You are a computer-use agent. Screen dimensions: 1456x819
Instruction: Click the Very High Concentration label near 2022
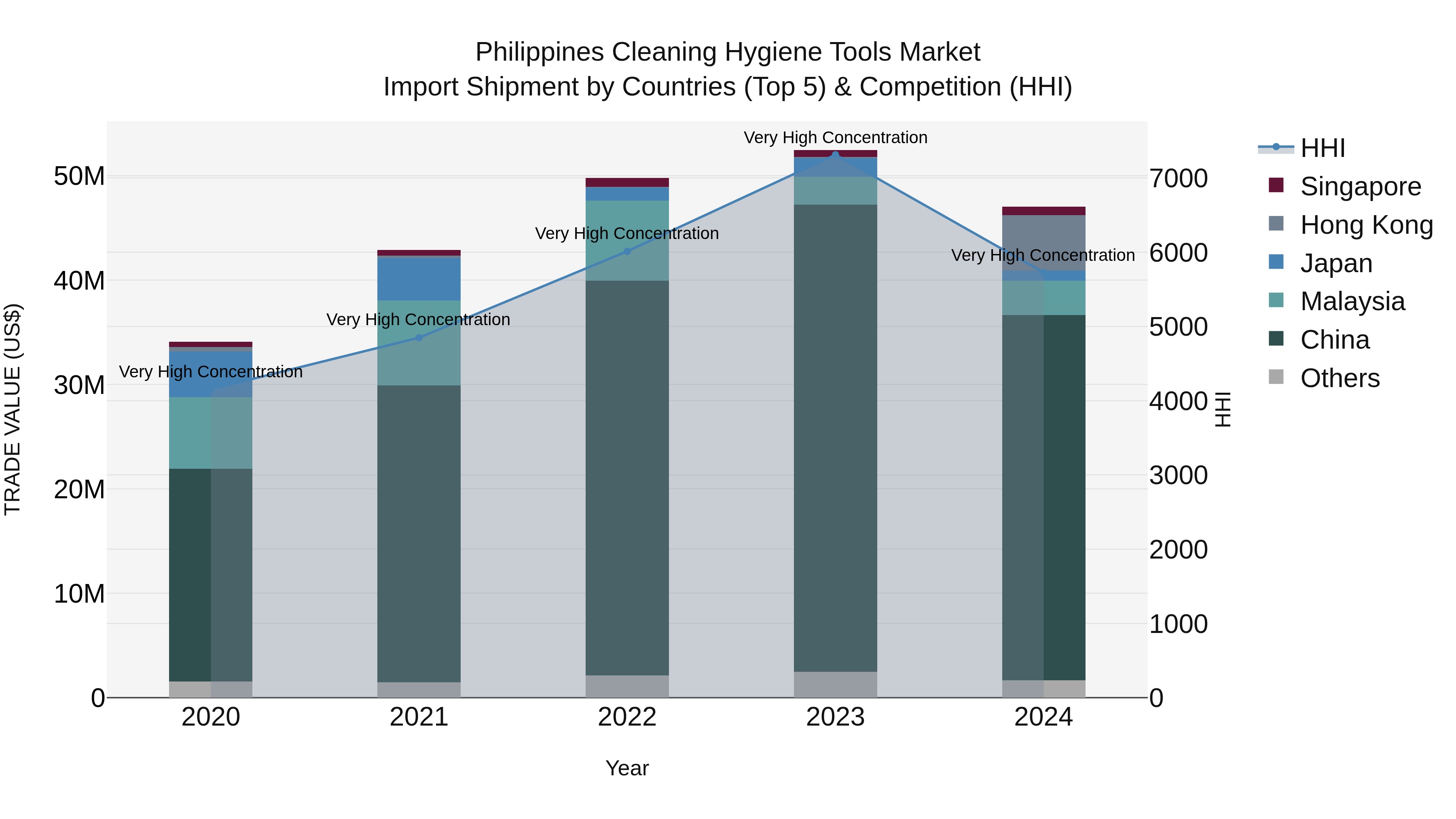pyautogui.click(x=627, y=233)
